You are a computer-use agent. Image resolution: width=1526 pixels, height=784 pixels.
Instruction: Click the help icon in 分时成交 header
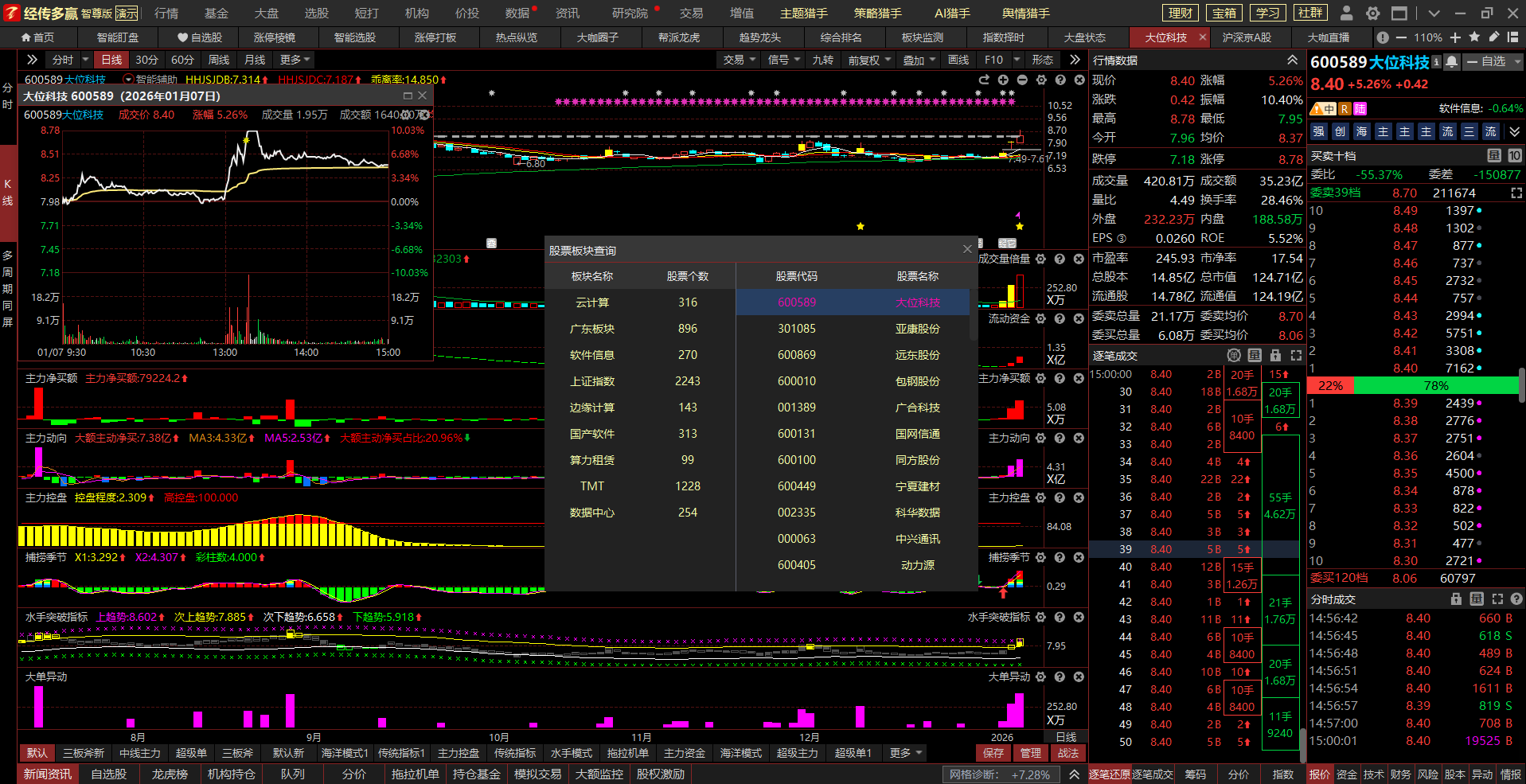point(1516,599)
